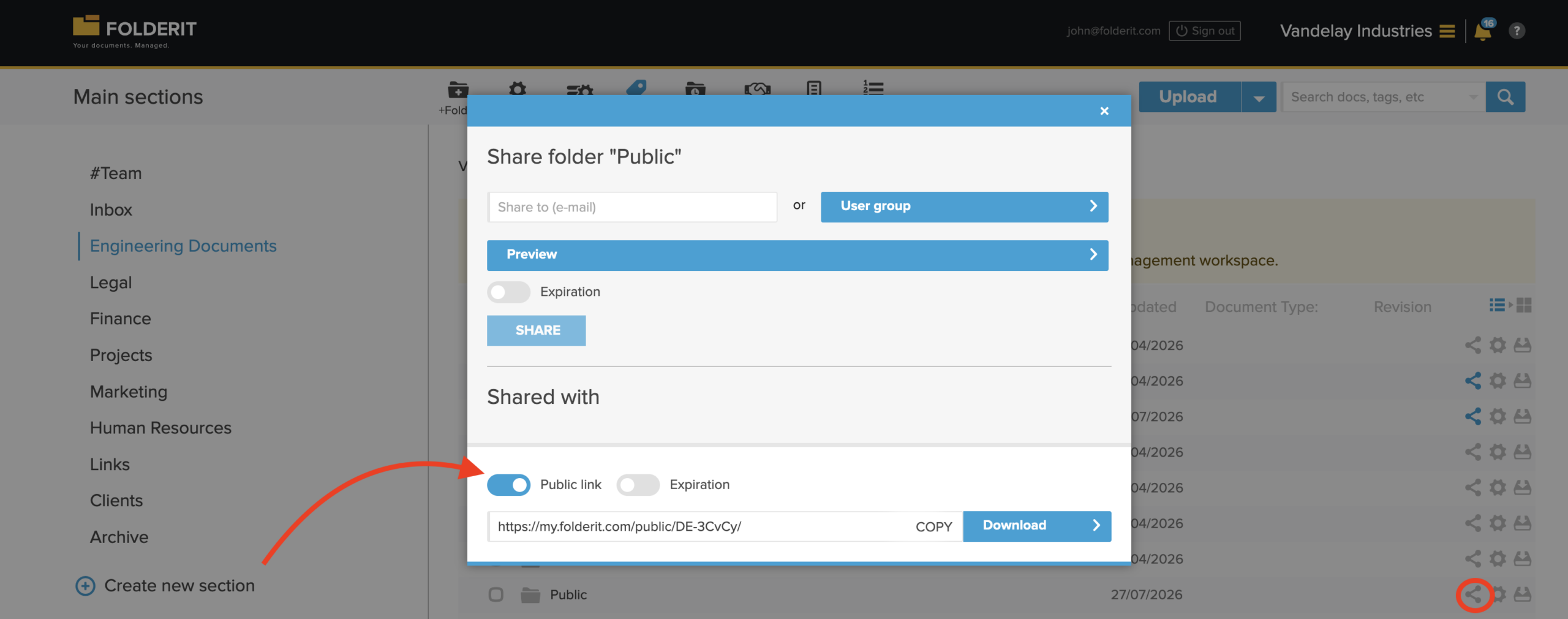This screenshot has height=619, width=1568.
Task: Open notifications bell with 16 badge
Action: [1483, 30]
